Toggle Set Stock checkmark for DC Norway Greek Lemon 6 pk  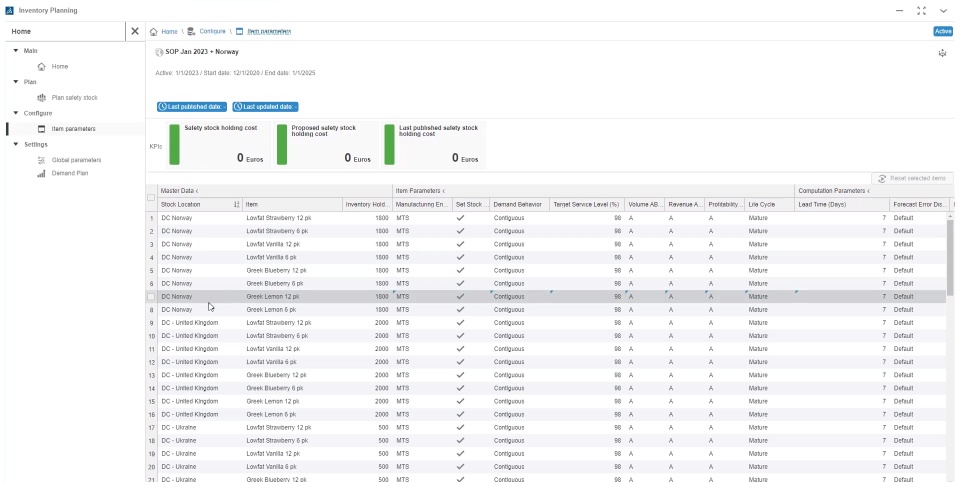coord(460,309)
